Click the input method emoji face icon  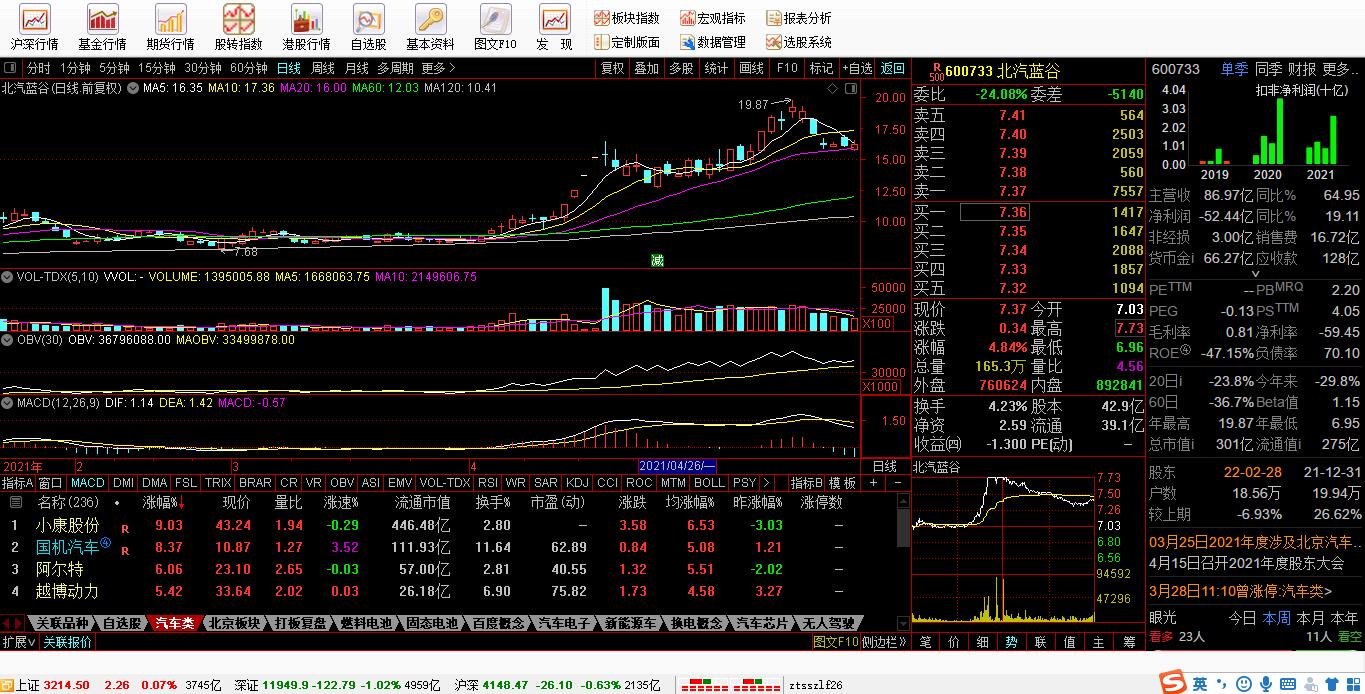point(1242,684)
